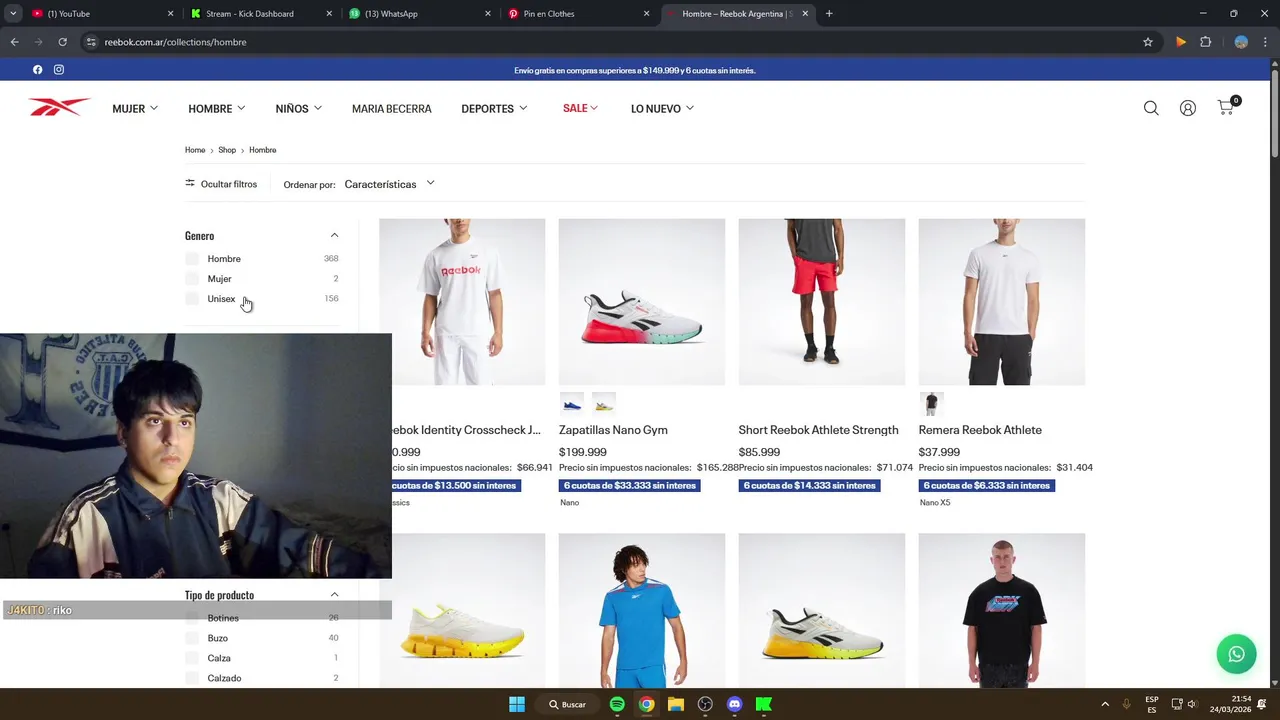Open Zapatillas Nano Gym product title
This screenshot has height=720, width=1280.
click(x=613, y=430)
